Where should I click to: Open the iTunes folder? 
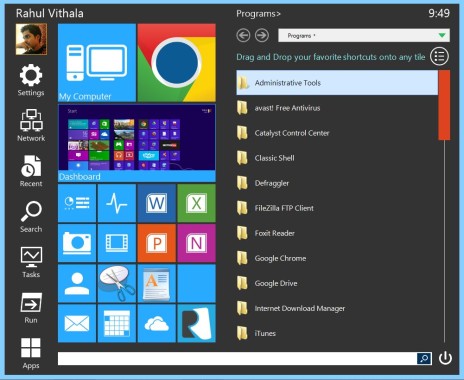pyautogui.click(x=337, y=333)
